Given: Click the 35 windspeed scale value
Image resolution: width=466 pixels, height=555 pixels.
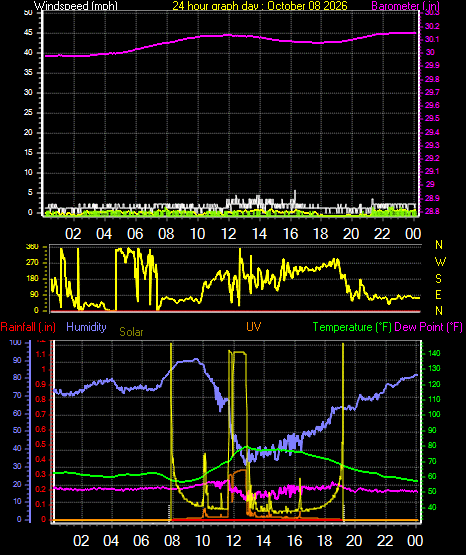Looking at the screenshot, I should (28, 73).
